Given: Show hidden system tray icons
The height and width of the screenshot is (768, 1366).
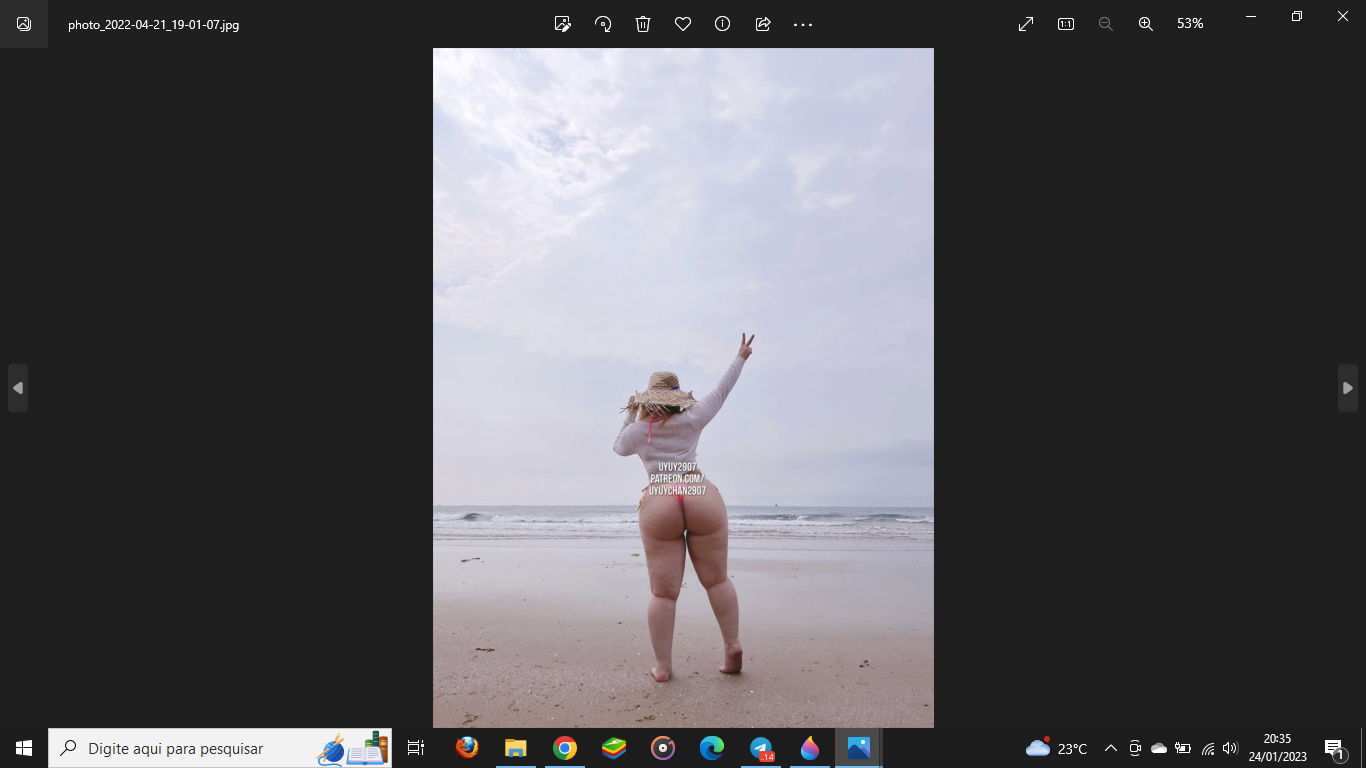Looking at the screenshot, I should [x=1110, y=748].
